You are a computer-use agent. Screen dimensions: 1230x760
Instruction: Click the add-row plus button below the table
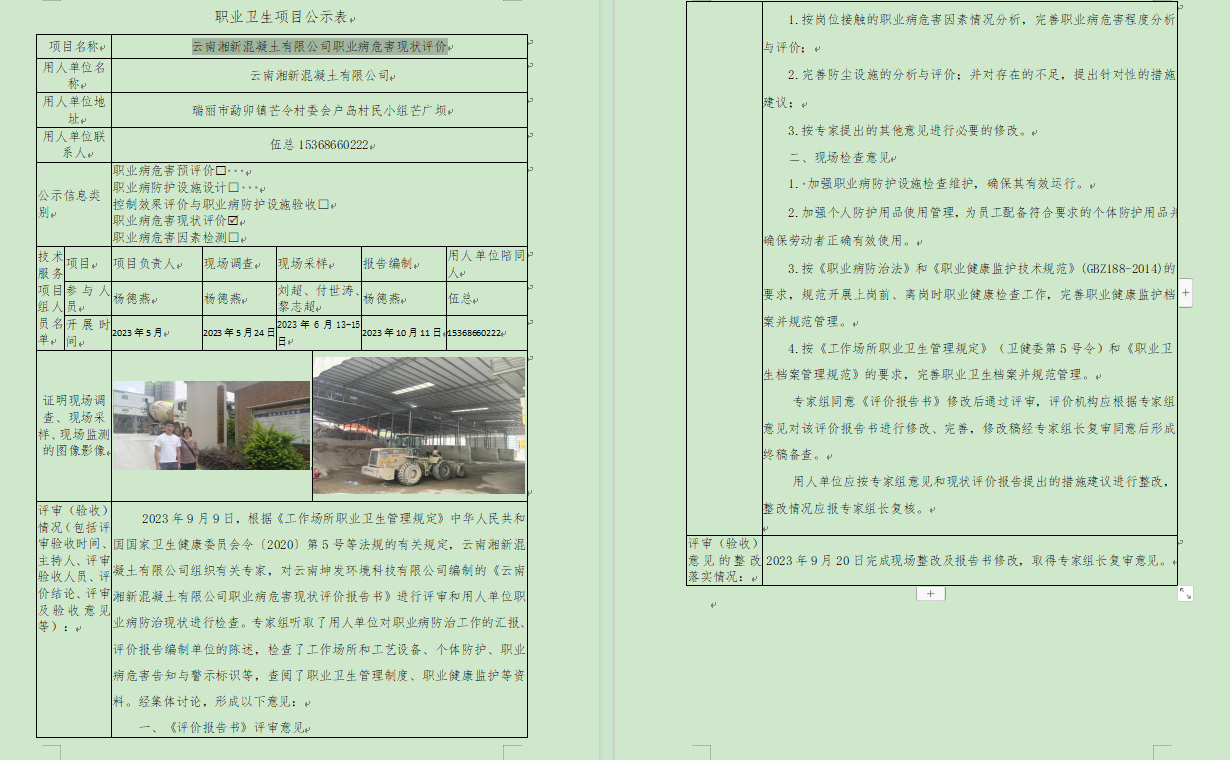[930, 594]
